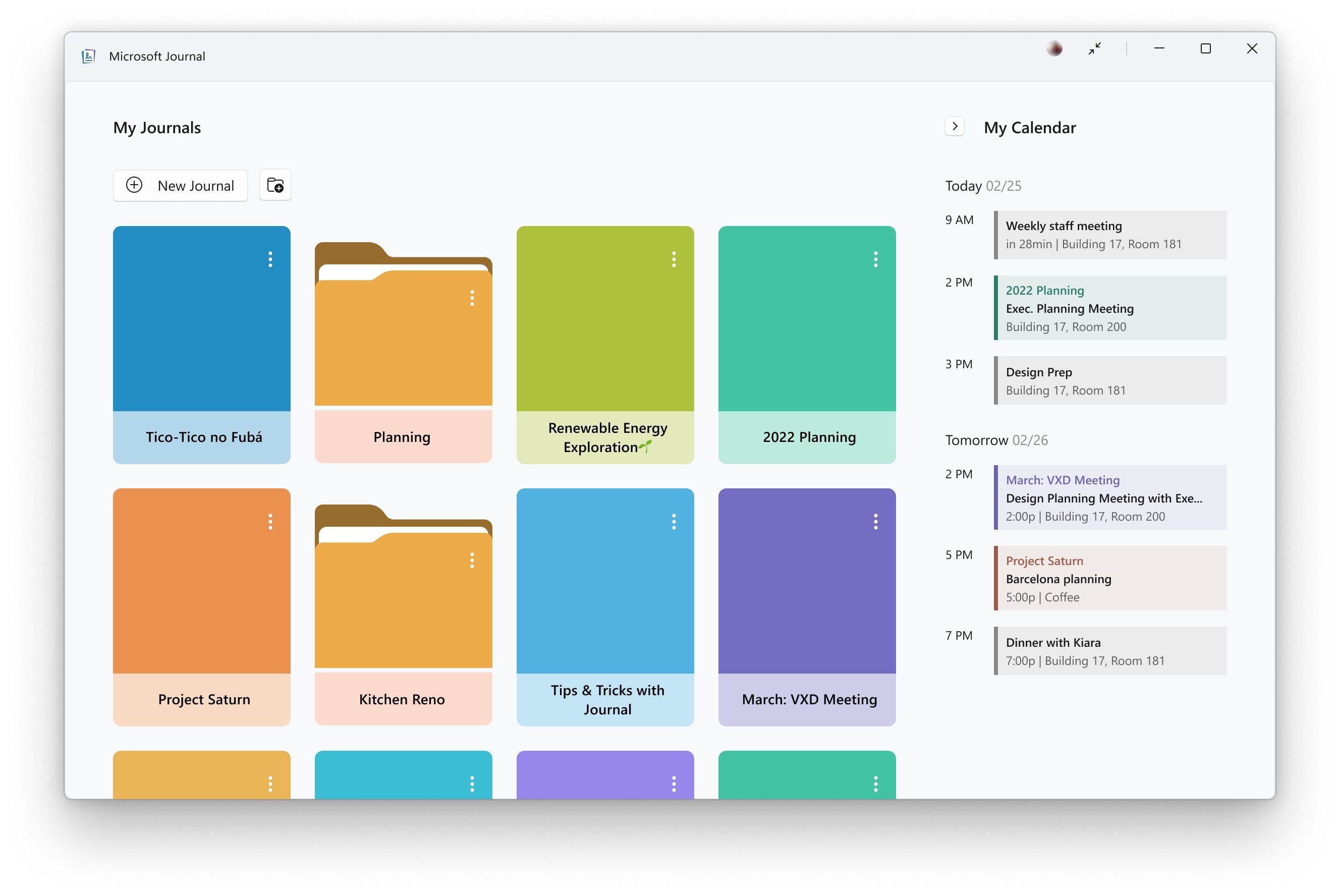
Task: Click the create new folder icon
Action: [275, 185]
